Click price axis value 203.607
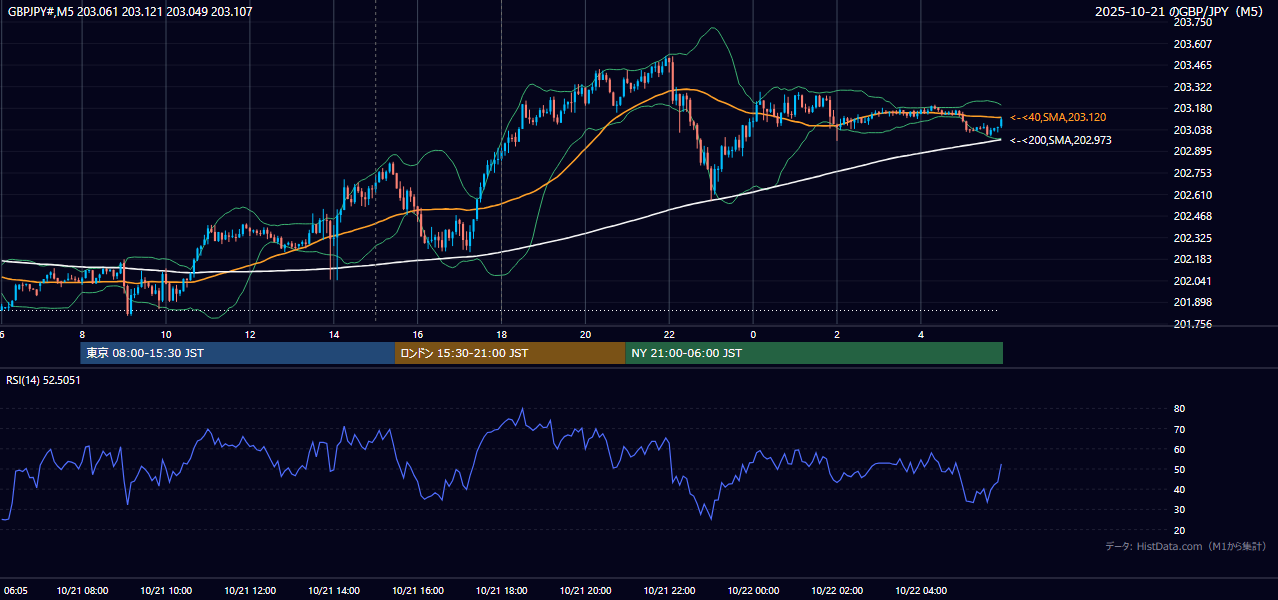Screen dimensions: 1278x600 click(1192, 44)
